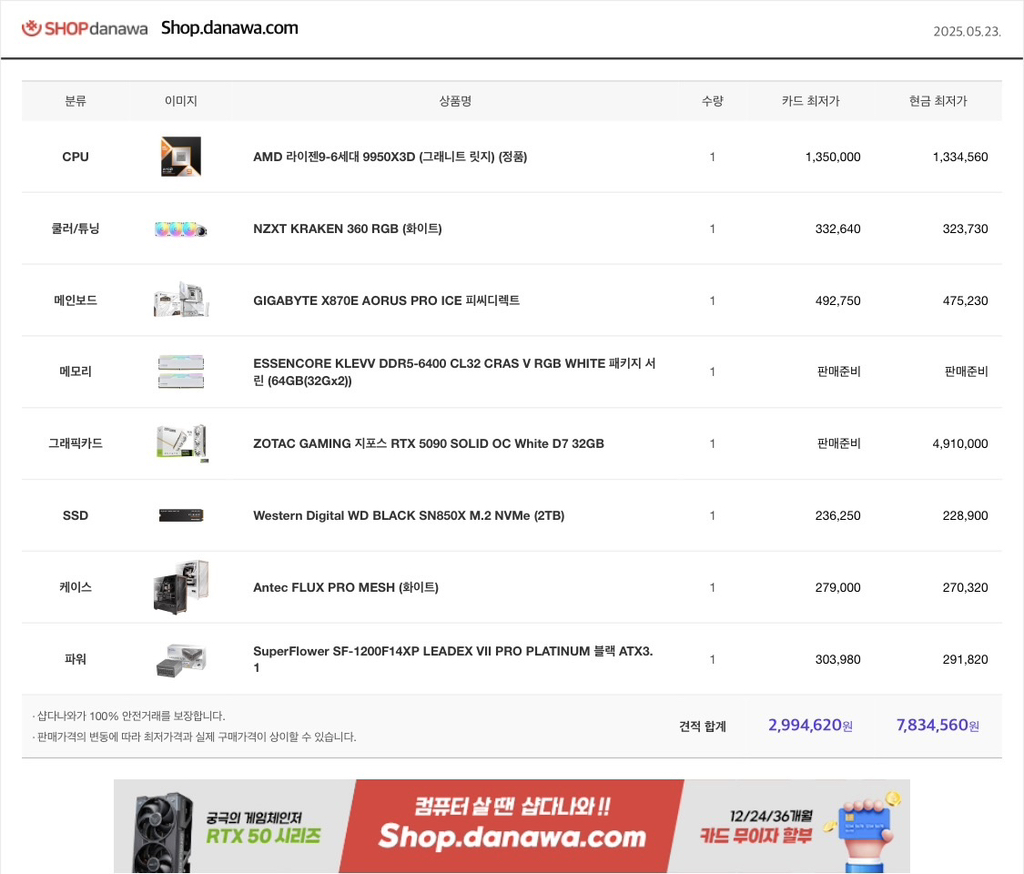Open the SuperFlower power supply thumbnail

point(181,660)
